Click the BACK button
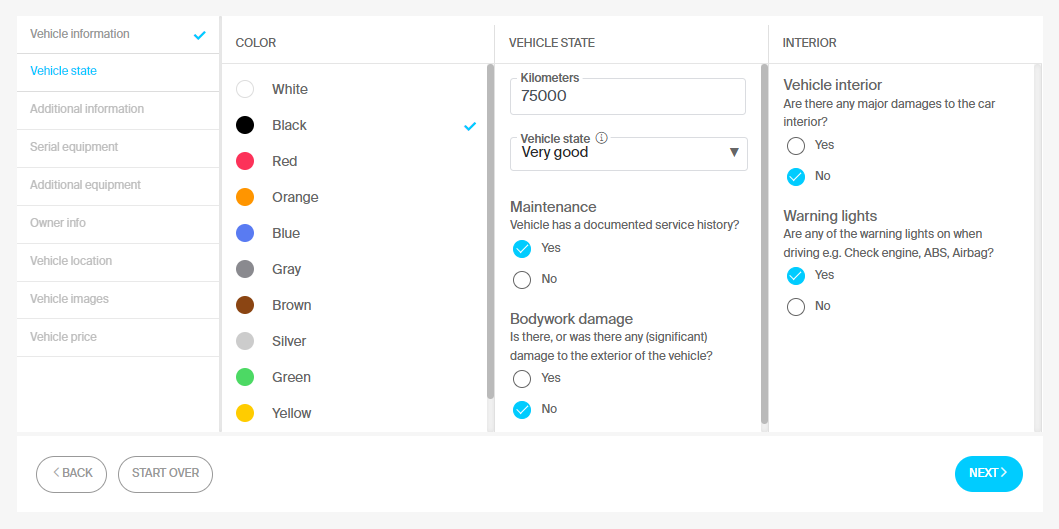 pos(72,474)
